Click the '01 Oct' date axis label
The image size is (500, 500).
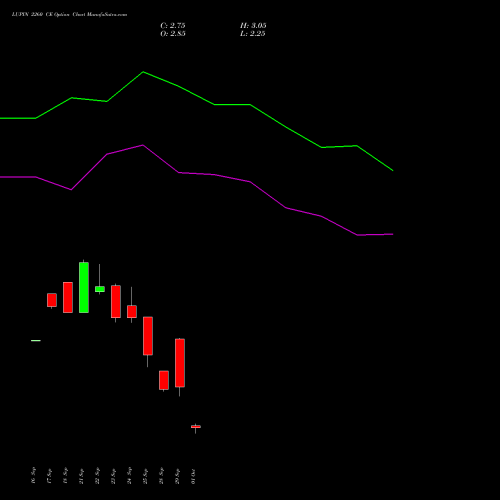click(193, 476)
